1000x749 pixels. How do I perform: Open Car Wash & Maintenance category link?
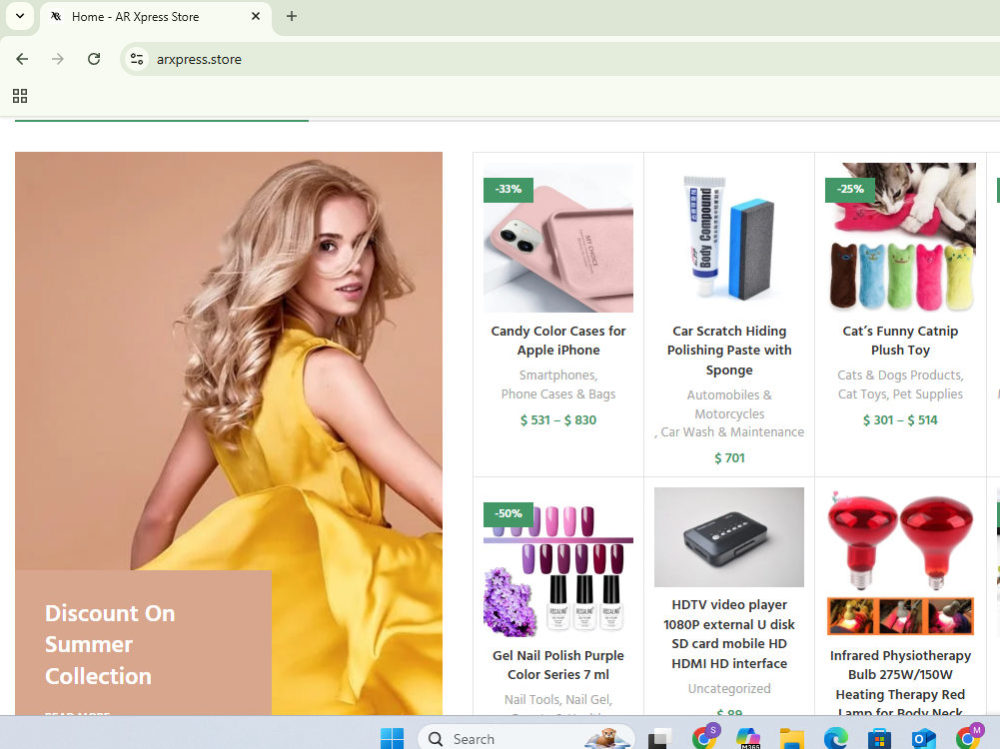tap(732, 433)
